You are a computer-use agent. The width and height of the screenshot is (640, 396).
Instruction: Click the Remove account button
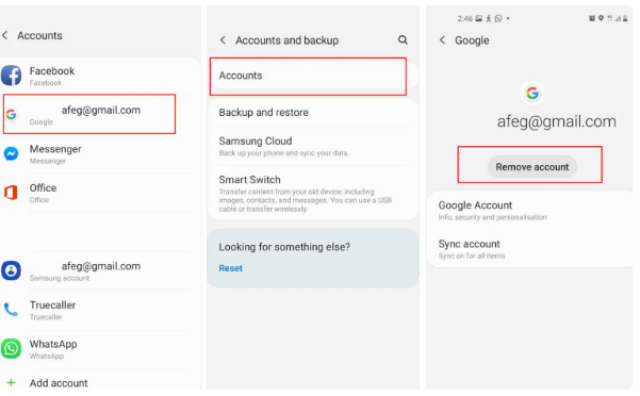(532, 167)
